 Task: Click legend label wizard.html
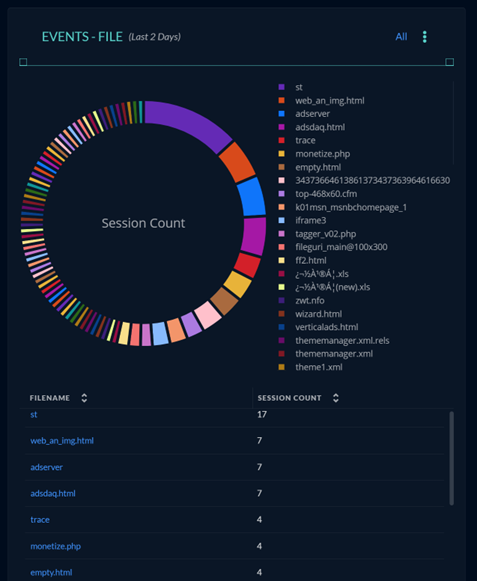point(318,314)
